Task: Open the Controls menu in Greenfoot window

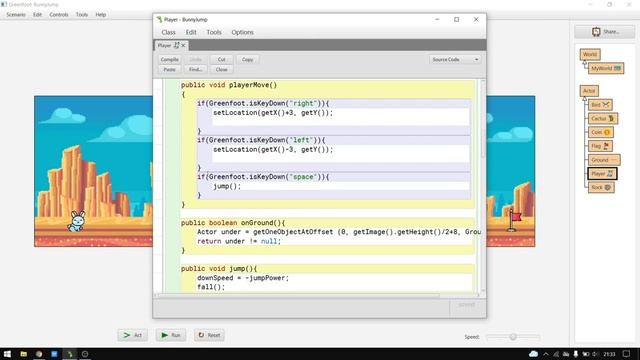Action: click(59, 15)
